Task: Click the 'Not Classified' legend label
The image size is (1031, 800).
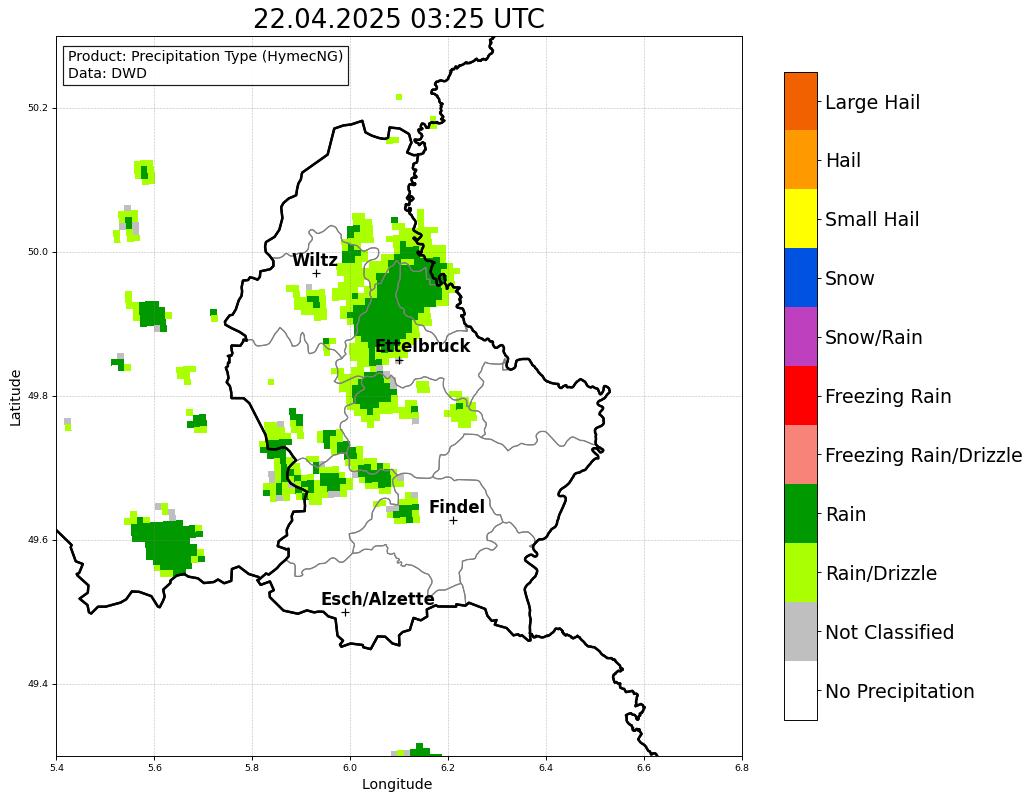Action: click(x=890, y=632)
